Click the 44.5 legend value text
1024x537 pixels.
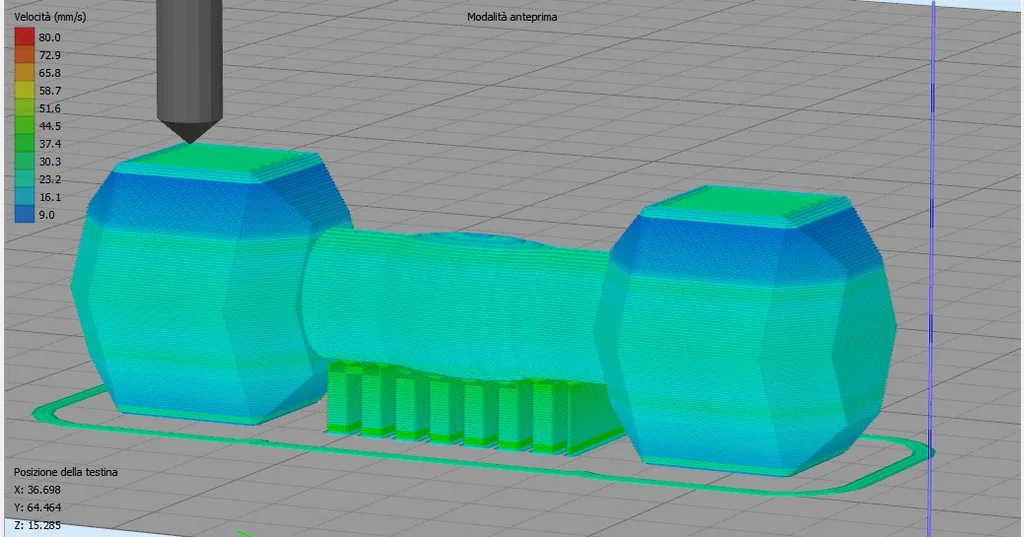50,126
